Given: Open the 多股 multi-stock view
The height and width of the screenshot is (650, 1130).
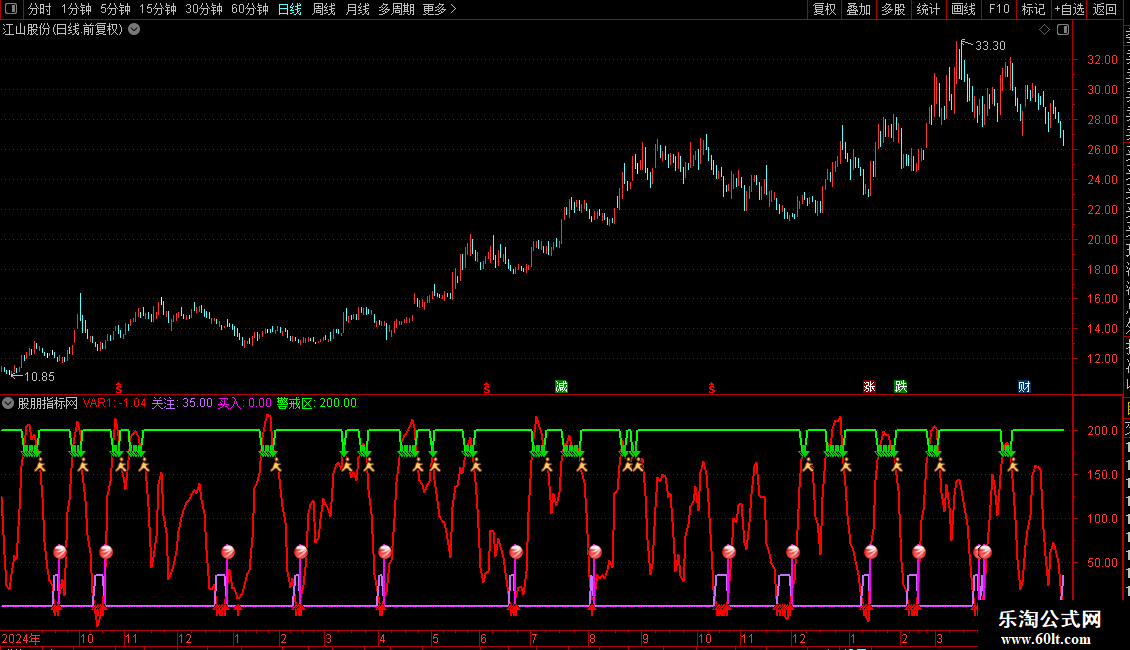Looking at the screenshot, I should [x=893, y=9].
